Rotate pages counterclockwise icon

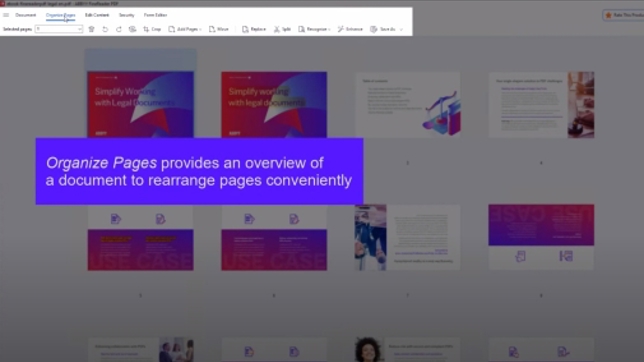coord(105,29)
